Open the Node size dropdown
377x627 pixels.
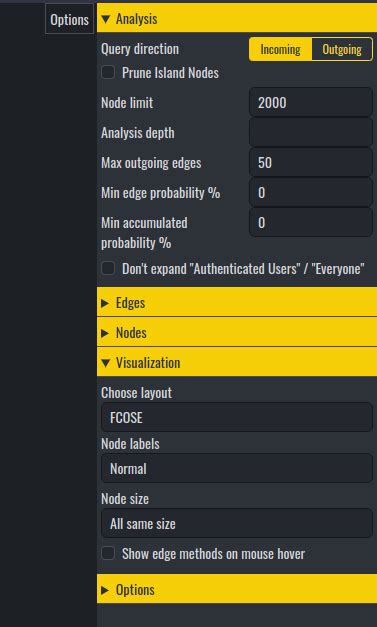[237, 523]
